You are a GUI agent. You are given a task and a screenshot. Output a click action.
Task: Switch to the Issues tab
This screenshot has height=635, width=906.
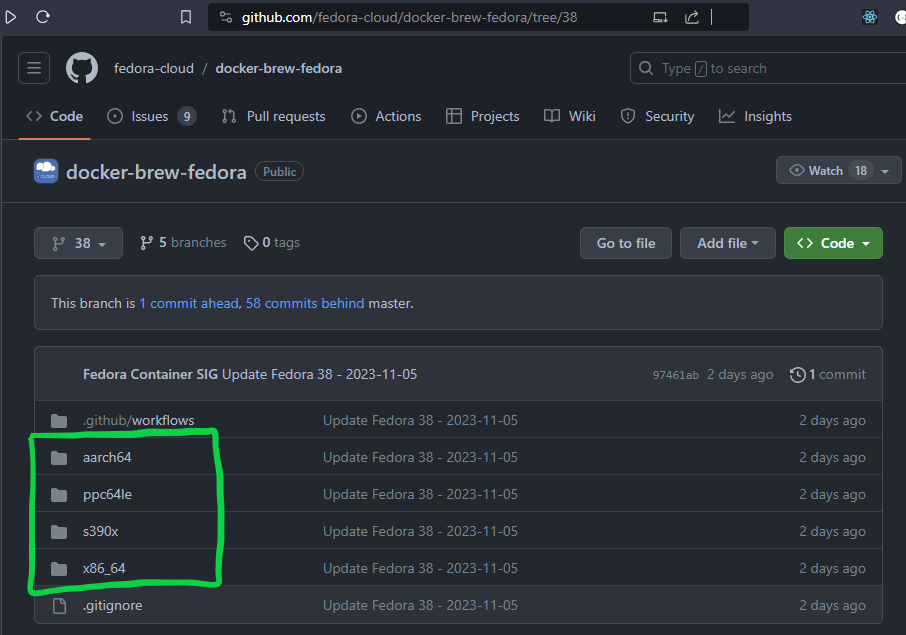pyautogui.click(x=150, y=116)
